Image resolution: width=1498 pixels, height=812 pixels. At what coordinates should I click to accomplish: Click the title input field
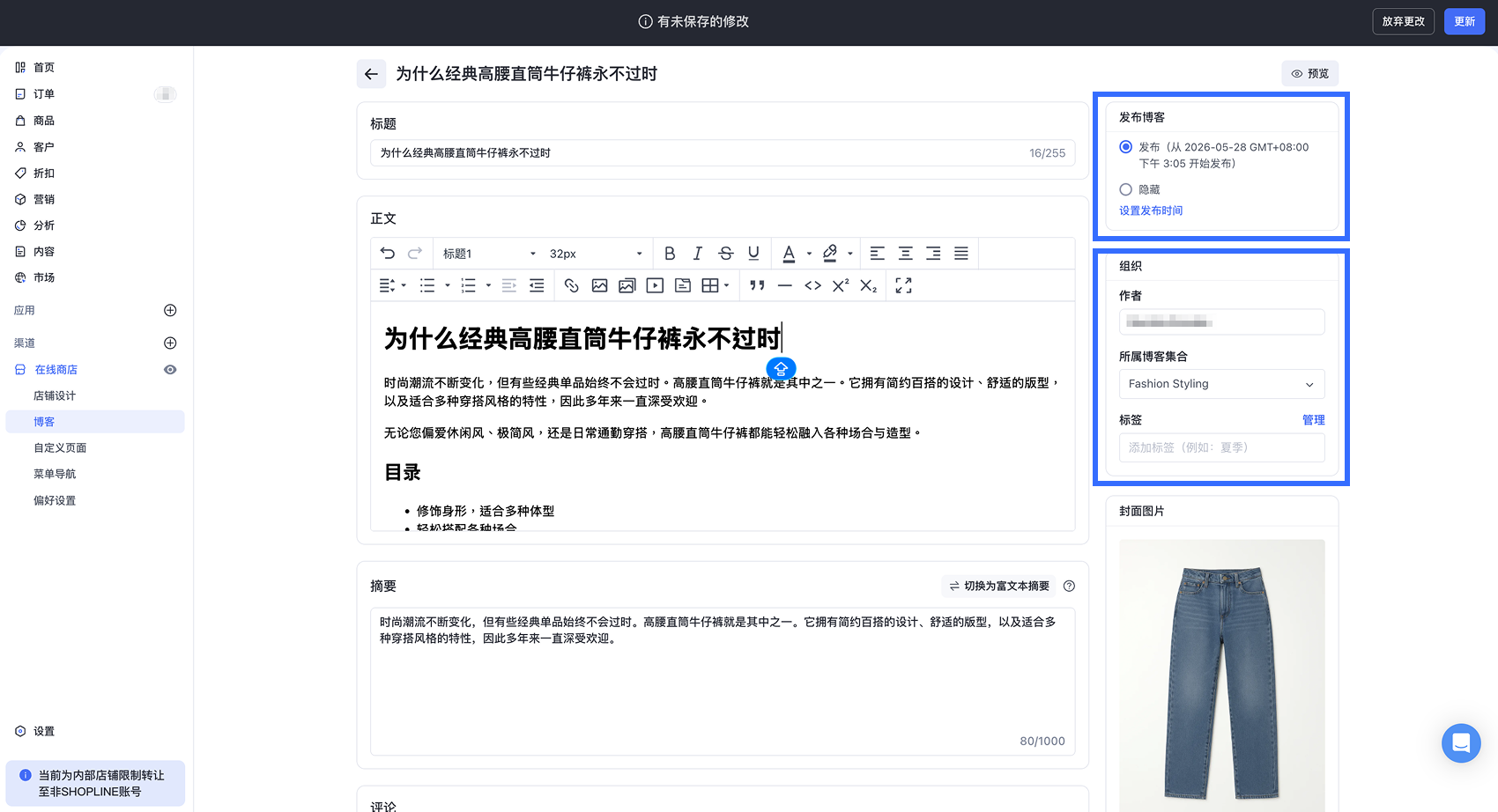[723, 153]
